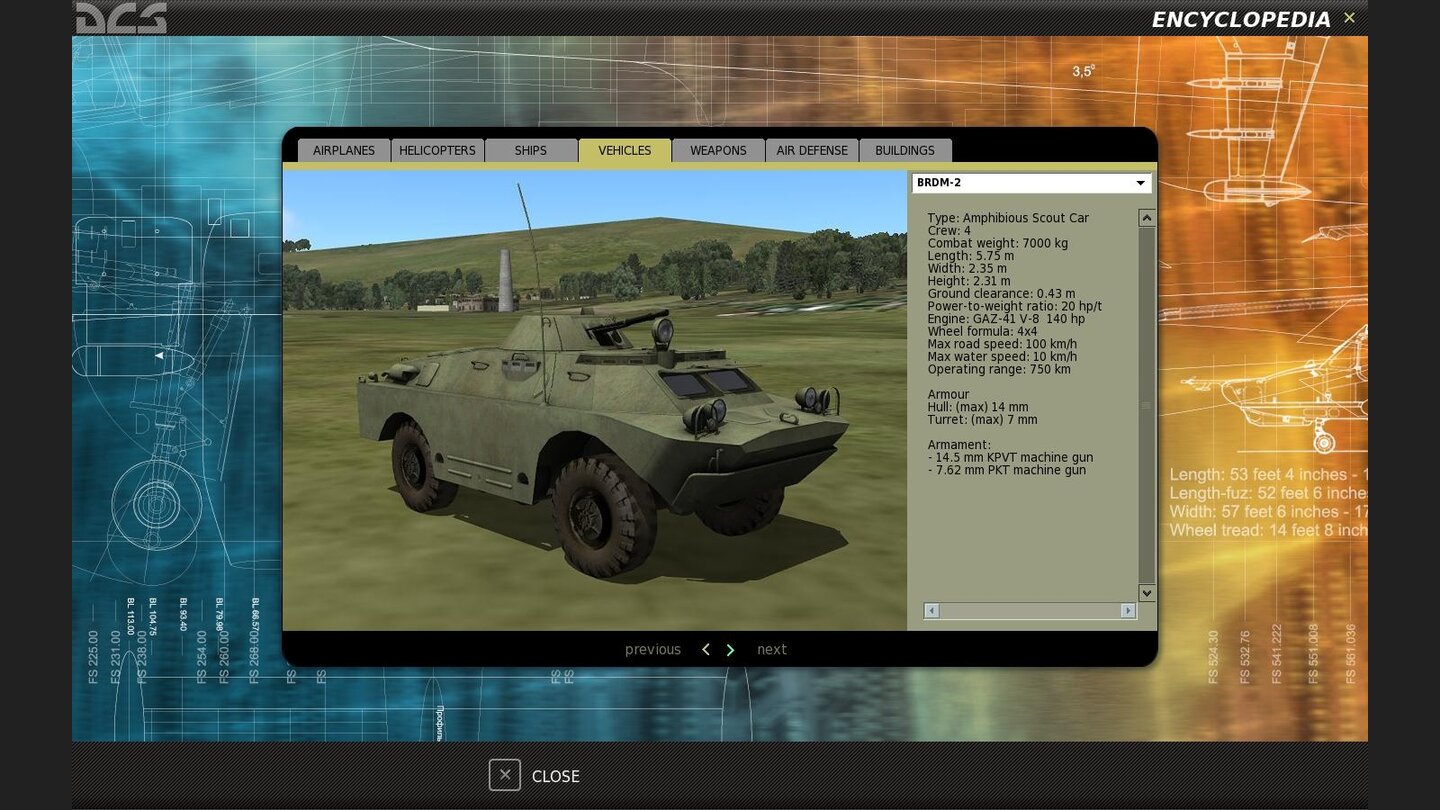Click the description scroll down arrow
This screenshot has height=810, width=1440.
tap(1147, 593)
